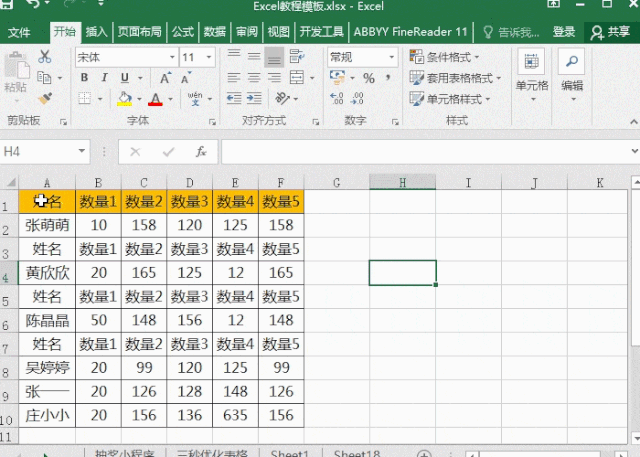Click the Borders icon
The image size is (640, 457).
pyautogui.click(x=84, y=98)
